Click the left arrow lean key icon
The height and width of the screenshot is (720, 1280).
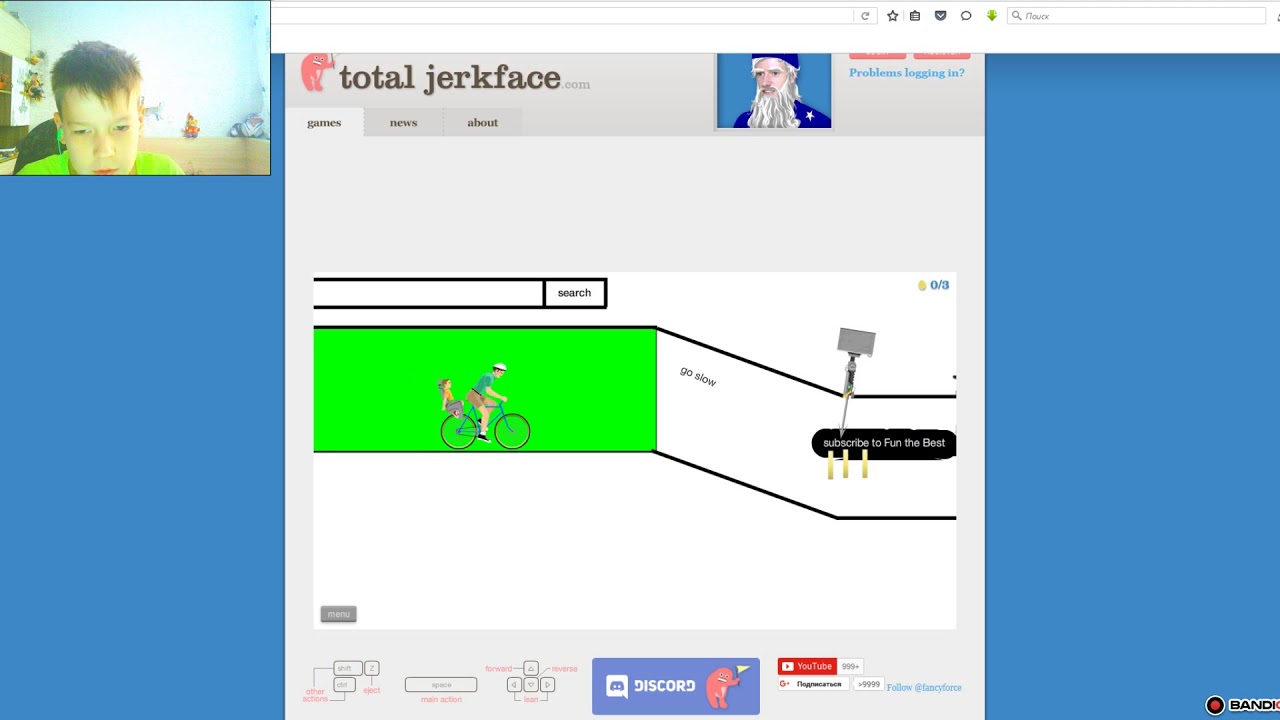pyautogui.click(x=514, y=685)
